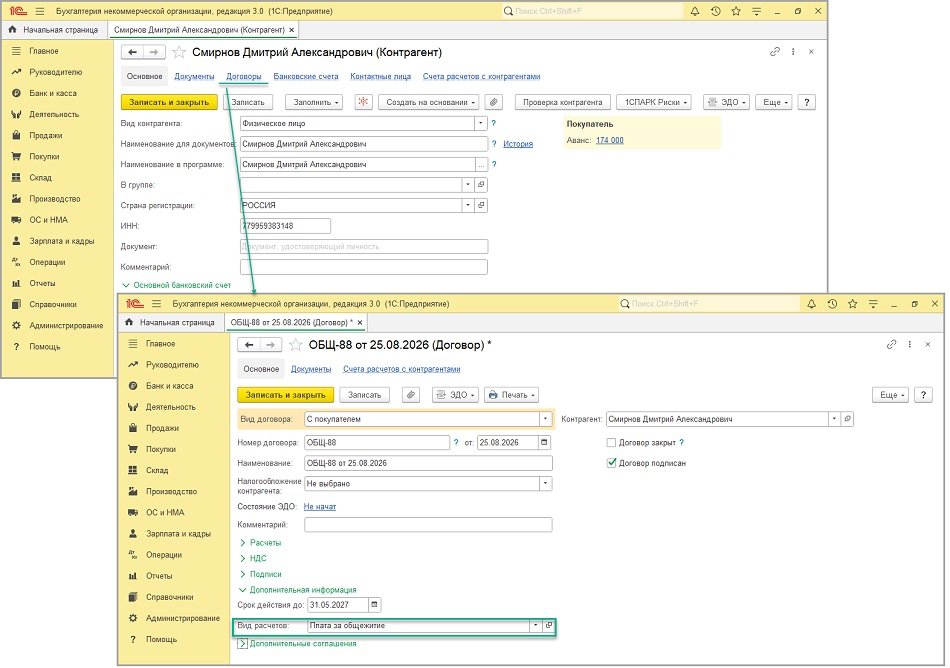The height and width of the screenshot is (668, 950).
Task: Click home icon Начальная страница in contract window
Action: tap(129, 322)
